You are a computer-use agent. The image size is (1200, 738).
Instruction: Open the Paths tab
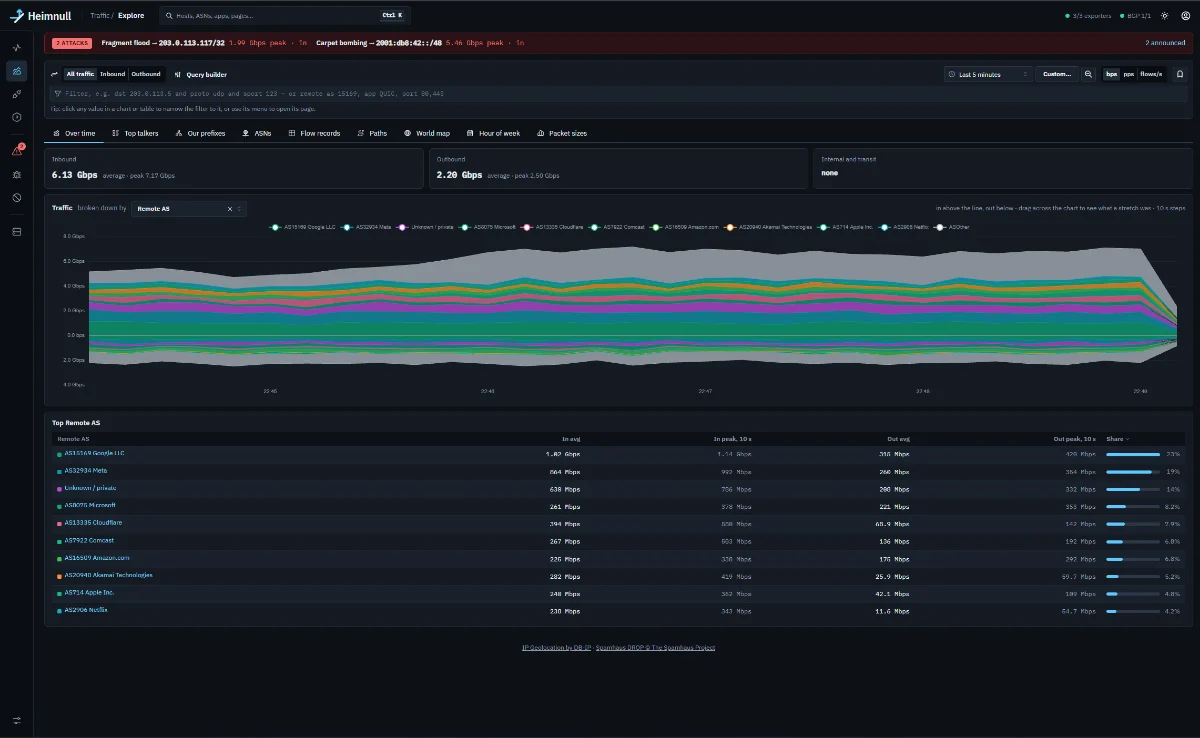(373, 133)
